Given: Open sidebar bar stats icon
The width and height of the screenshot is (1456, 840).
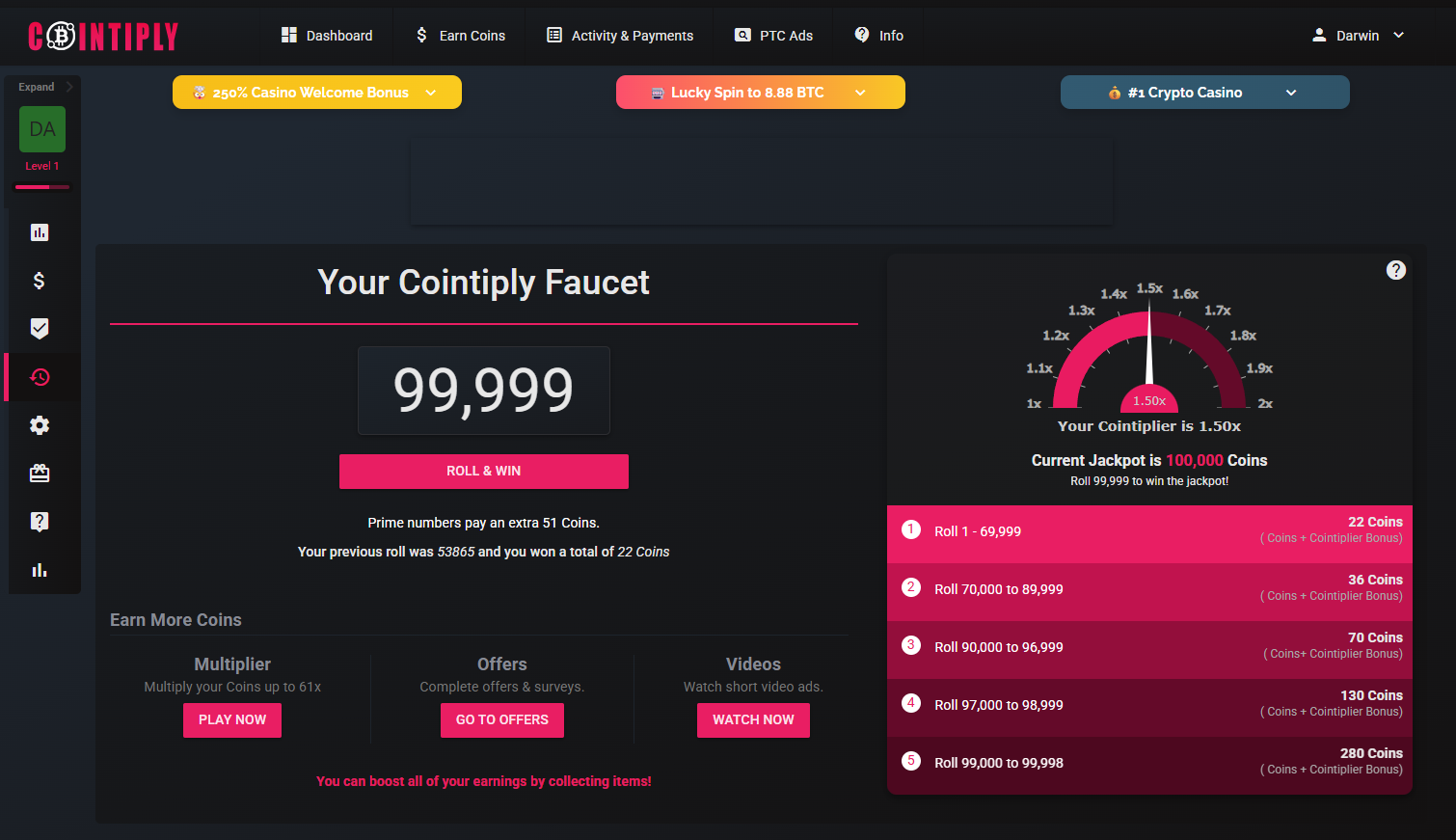Looking at the screenshot, I should click(40, 570).
